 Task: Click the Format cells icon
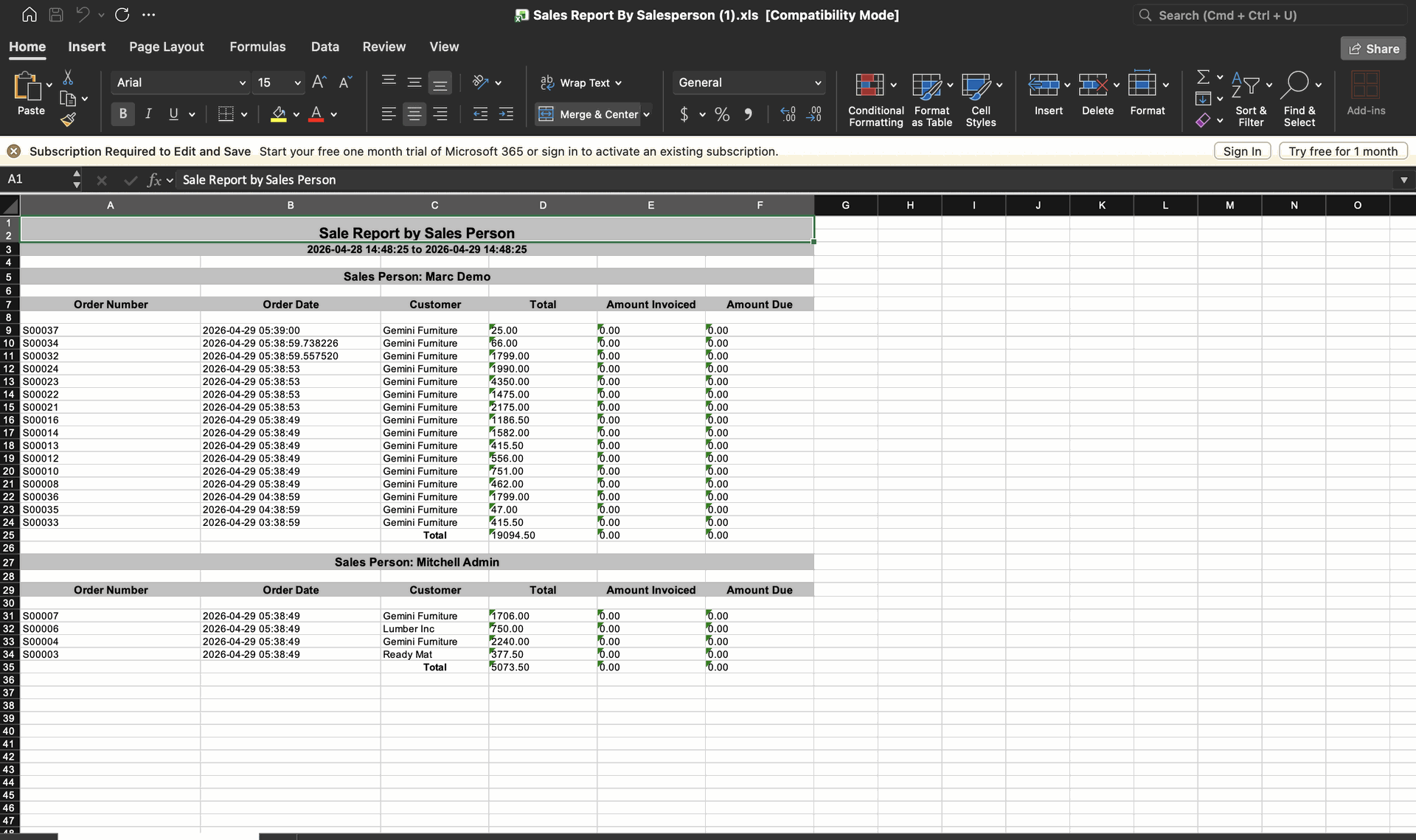click(1142, 84)
